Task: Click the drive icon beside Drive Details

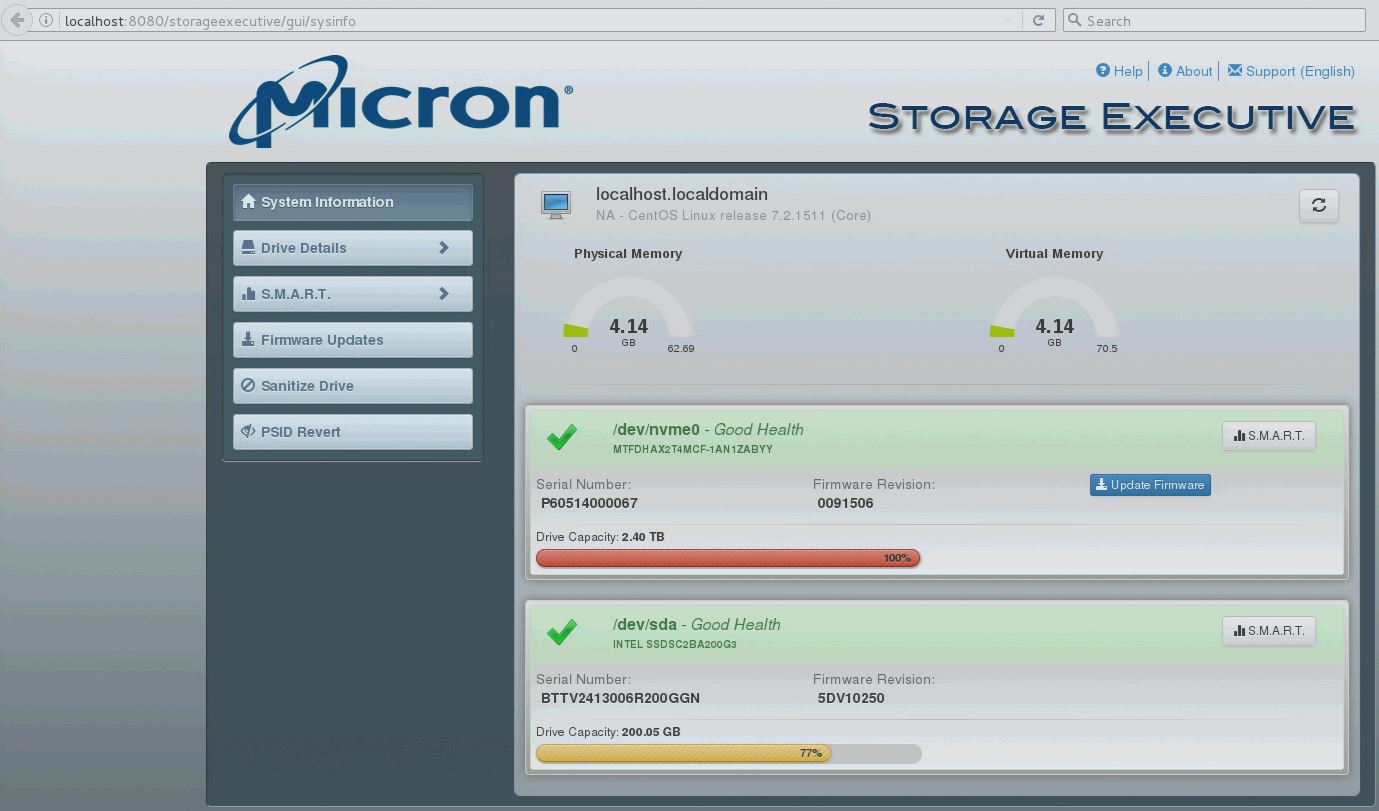Action: tap(249, 247)
